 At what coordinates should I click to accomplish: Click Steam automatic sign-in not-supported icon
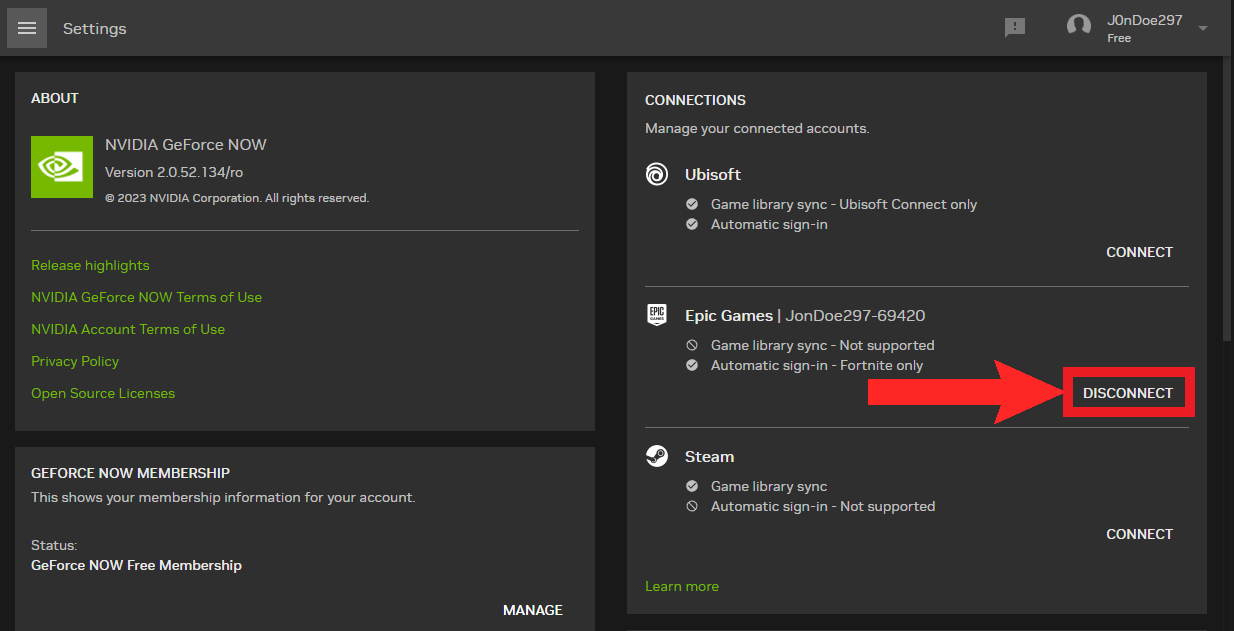692,507
